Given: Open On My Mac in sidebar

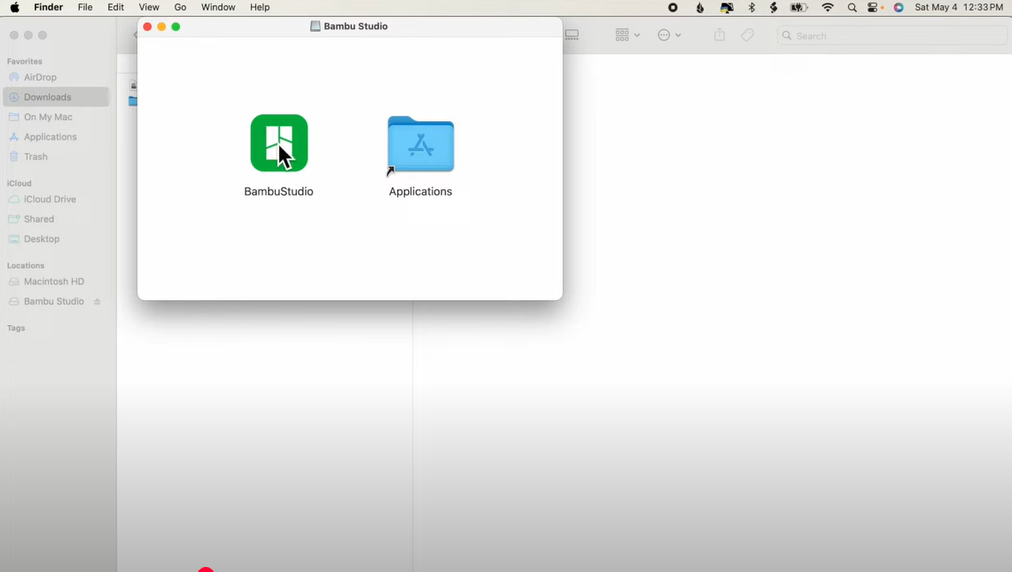Looking at the screenshot, I should (x=56, y=117).
